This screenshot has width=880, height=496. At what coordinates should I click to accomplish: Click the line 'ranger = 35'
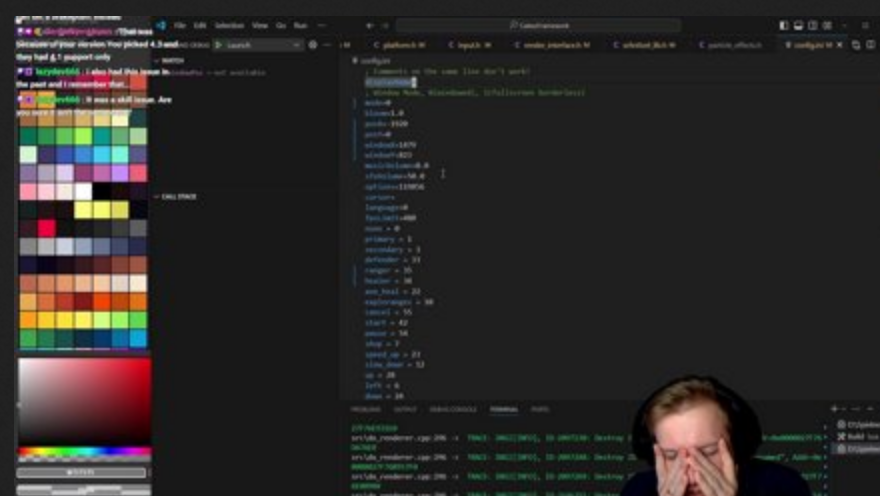pos(388,270)
